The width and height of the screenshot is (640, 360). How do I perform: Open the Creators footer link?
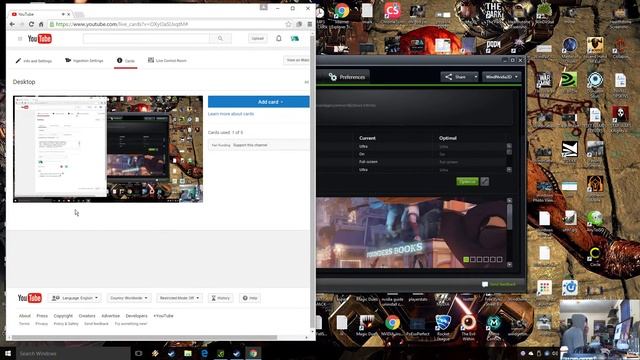(87, 316)
